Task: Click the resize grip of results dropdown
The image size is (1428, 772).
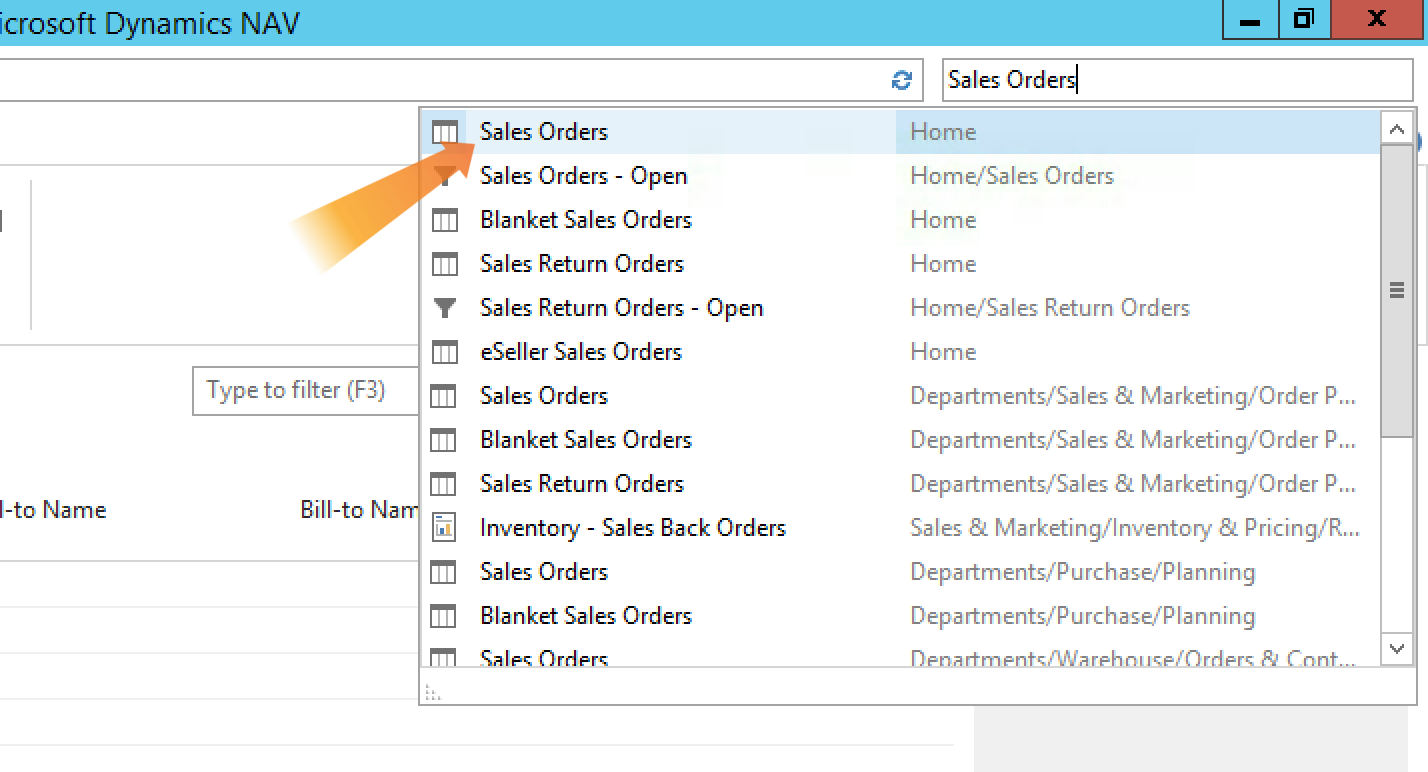Action: pyautogui.click(x=432, y=692)
